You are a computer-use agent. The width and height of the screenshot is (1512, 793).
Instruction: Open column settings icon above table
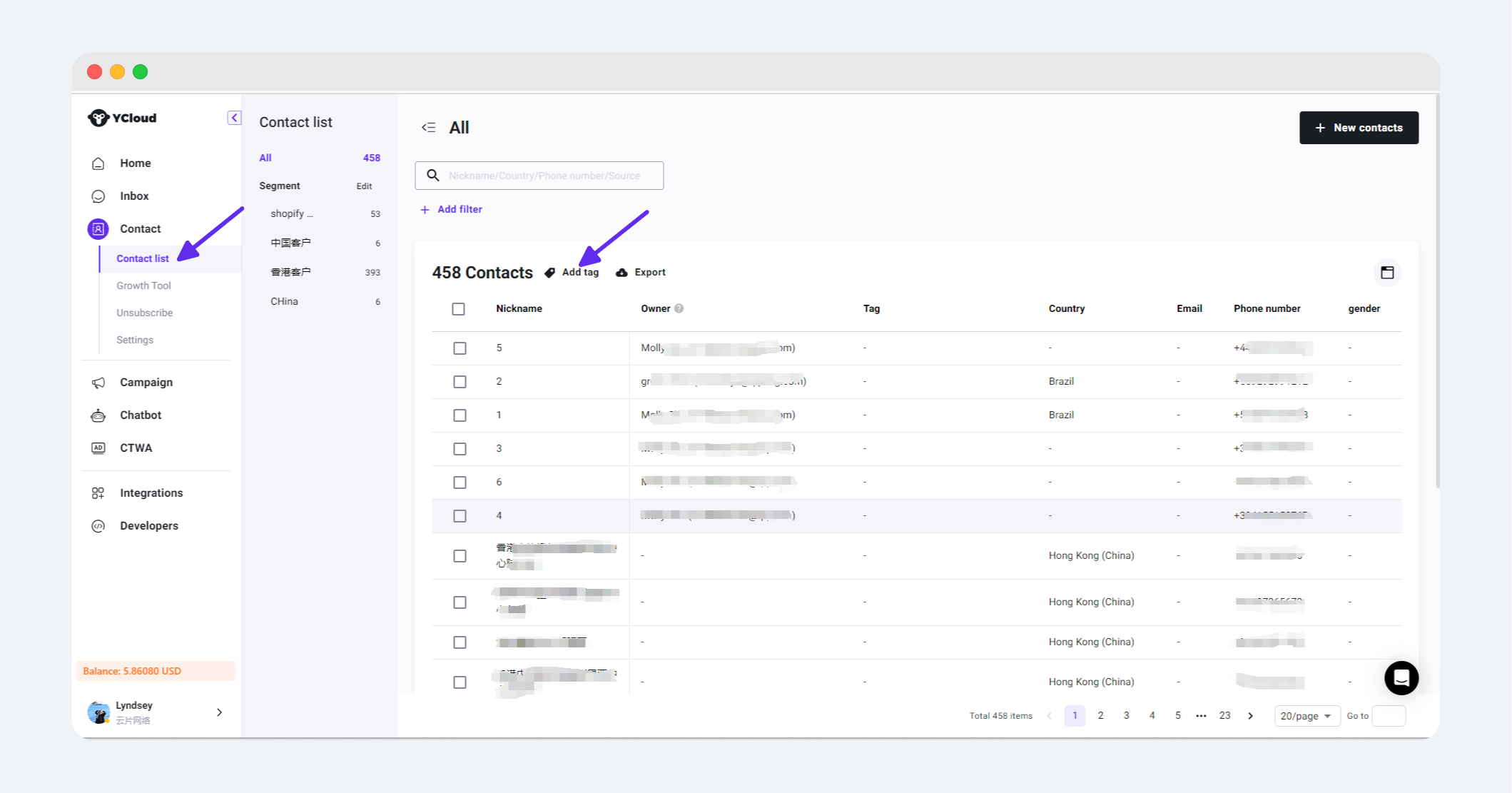[x=1386, y=273]
